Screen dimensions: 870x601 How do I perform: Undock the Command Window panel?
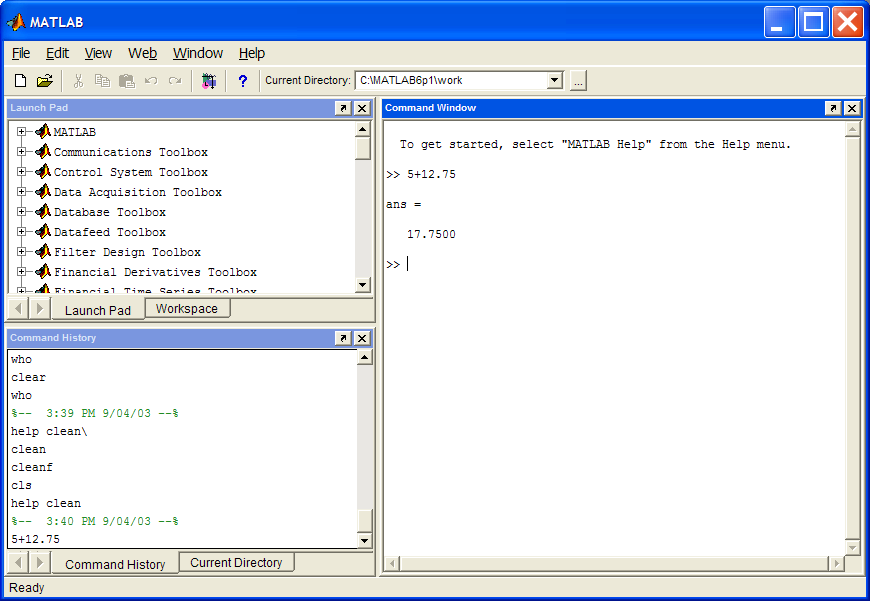(x=833, y=108)
